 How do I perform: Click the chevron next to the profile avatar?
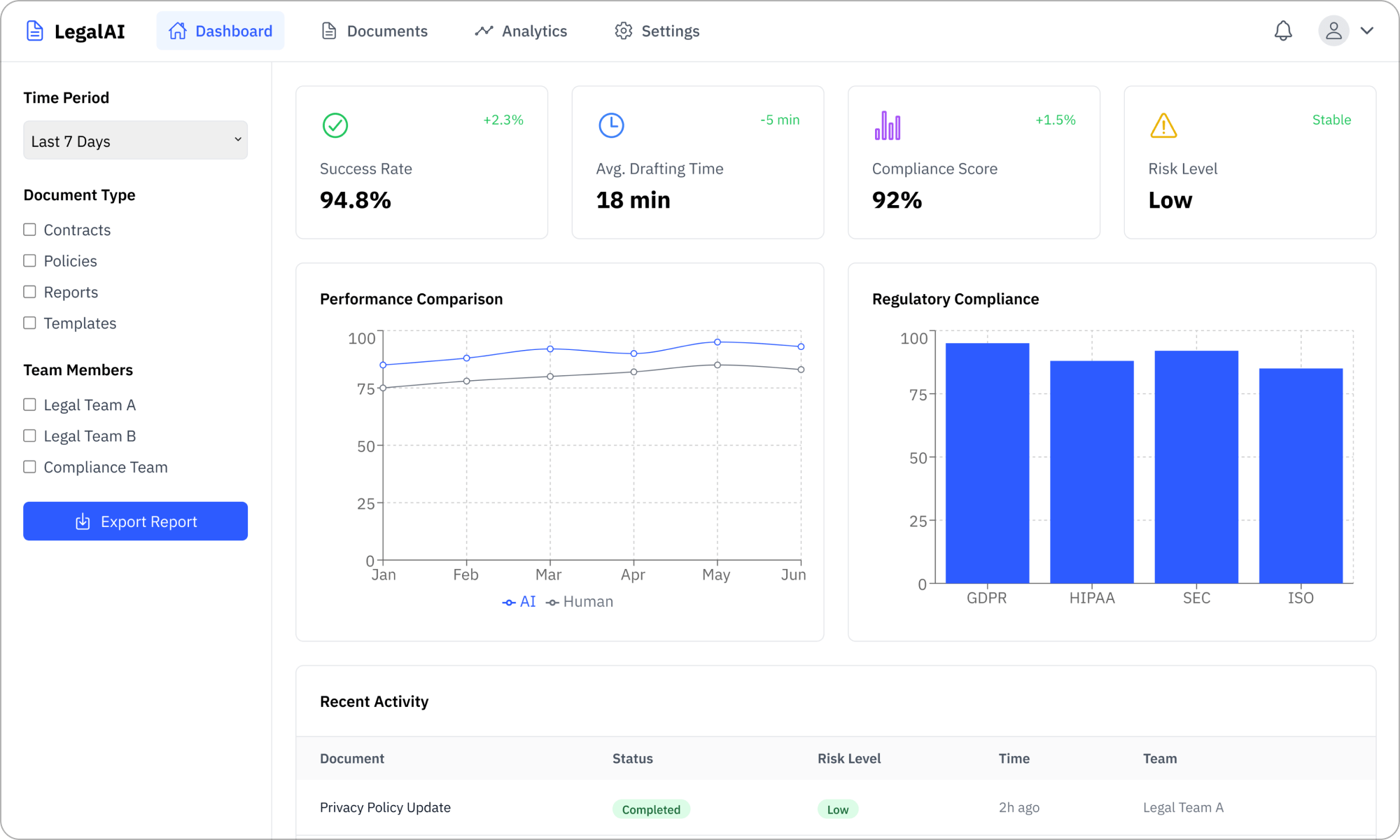point(1367,31)
